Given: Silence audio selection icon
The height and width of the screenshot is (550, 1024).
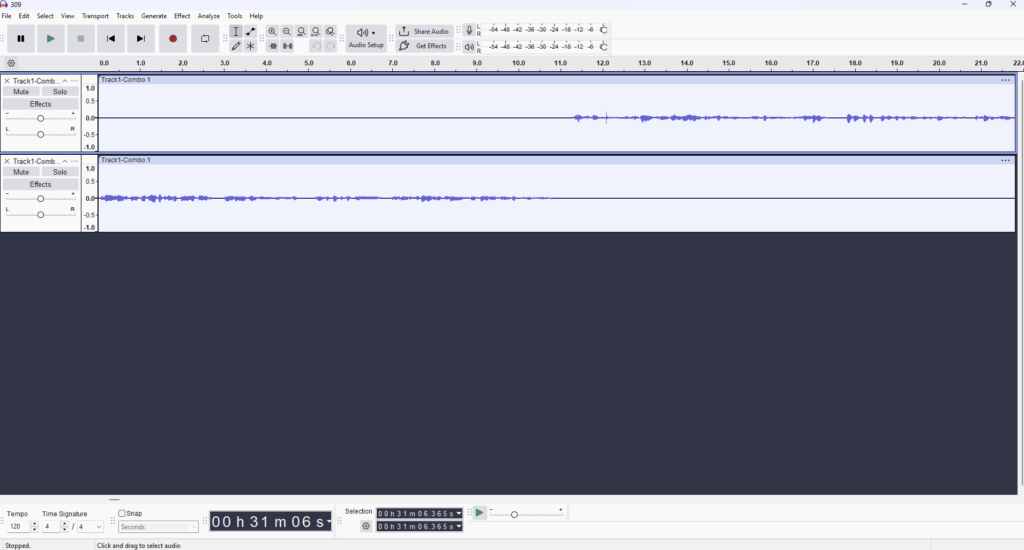Looking at the screenshot, I should pos(287,46).
